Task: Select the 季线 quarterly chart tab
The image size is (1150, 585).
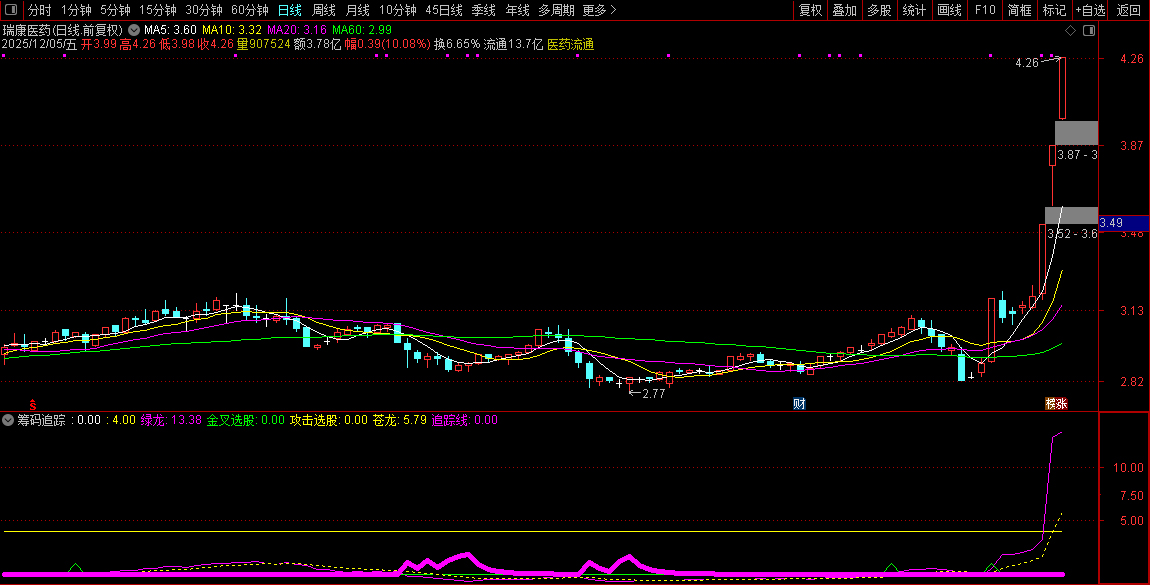Action: (x=483, y=10)
